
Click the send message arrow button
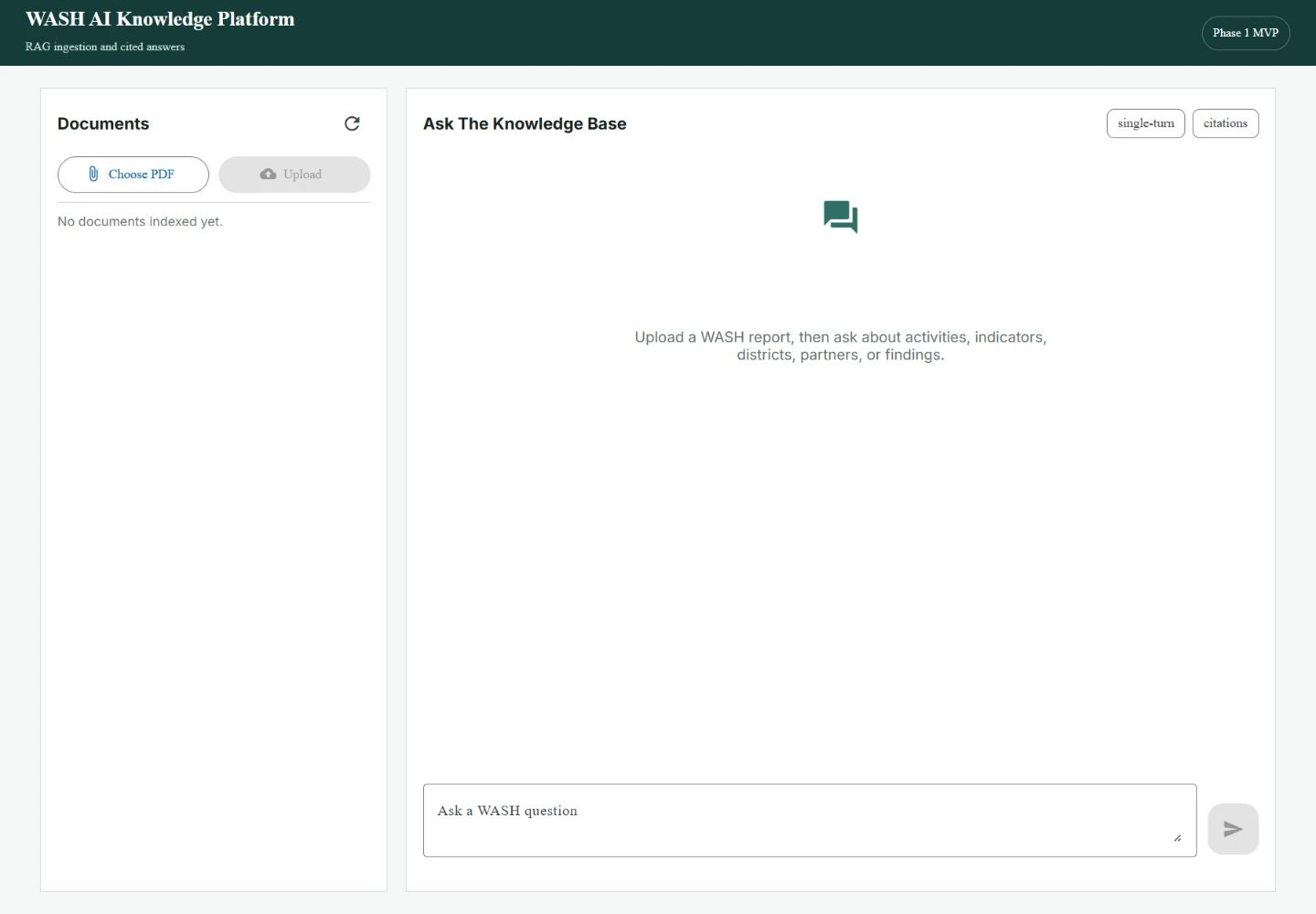click(1233, 829)
